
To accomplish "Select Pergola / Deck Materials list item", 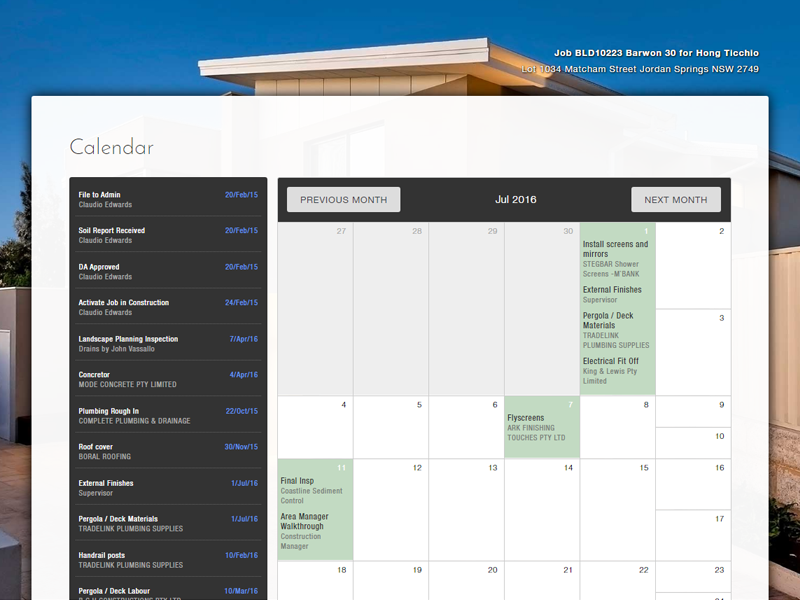I will (168, 524).
